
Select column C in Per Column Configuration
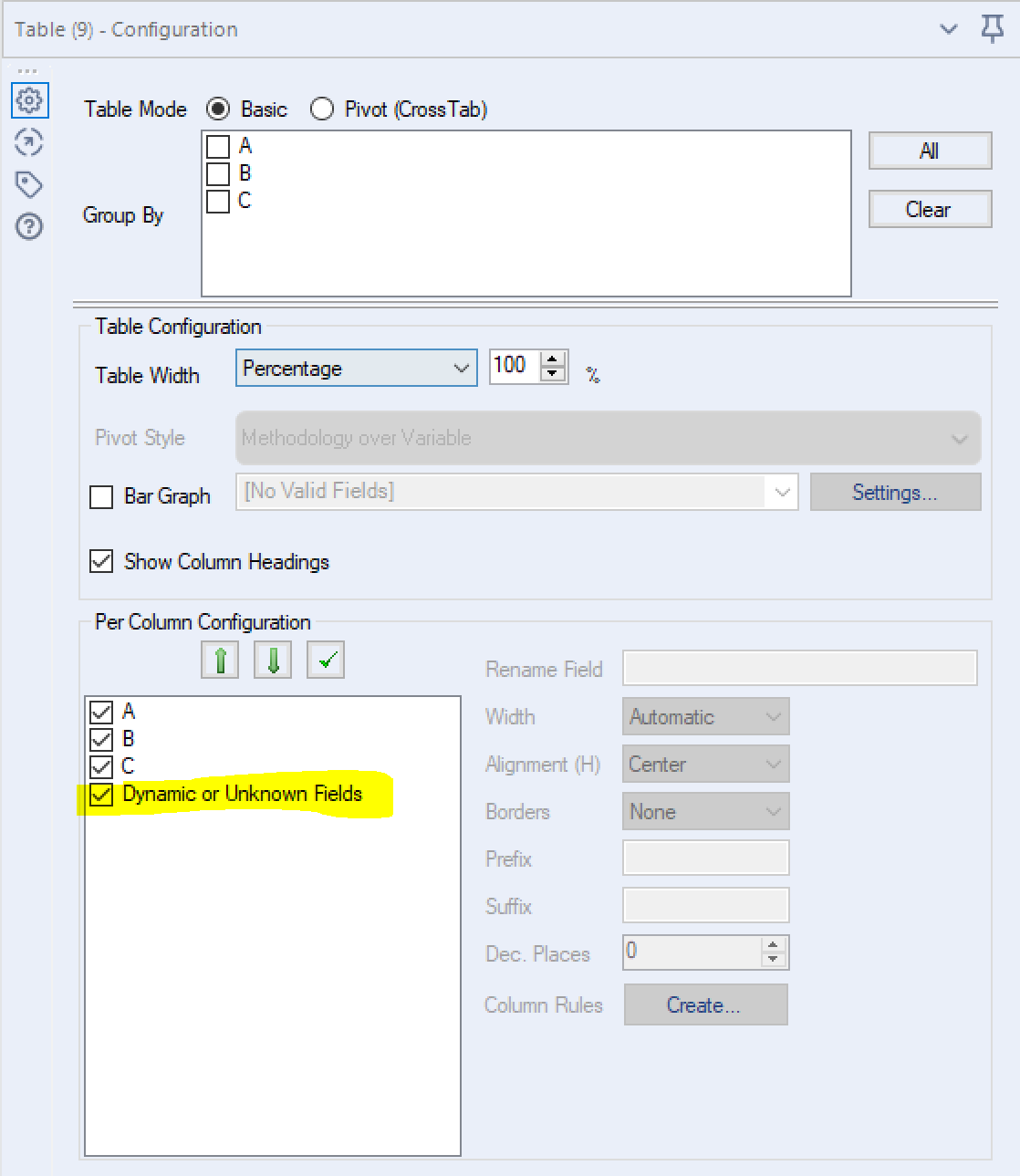click(x=129, y=766)
